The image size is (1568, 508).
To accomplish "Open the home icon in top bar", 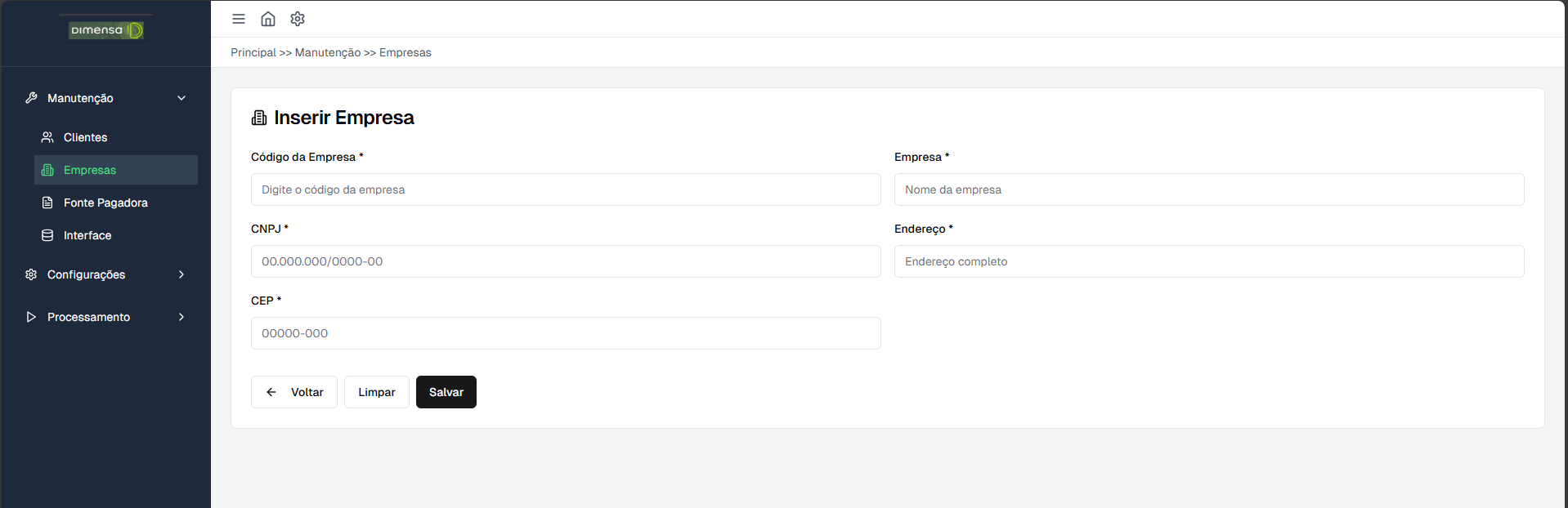I will coord(268,19).
